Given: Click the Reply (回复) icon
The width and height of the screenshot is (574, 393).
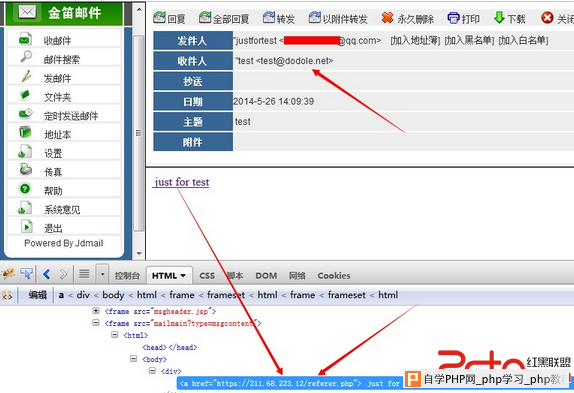Looking at the screenshot, I should point(159,17).
